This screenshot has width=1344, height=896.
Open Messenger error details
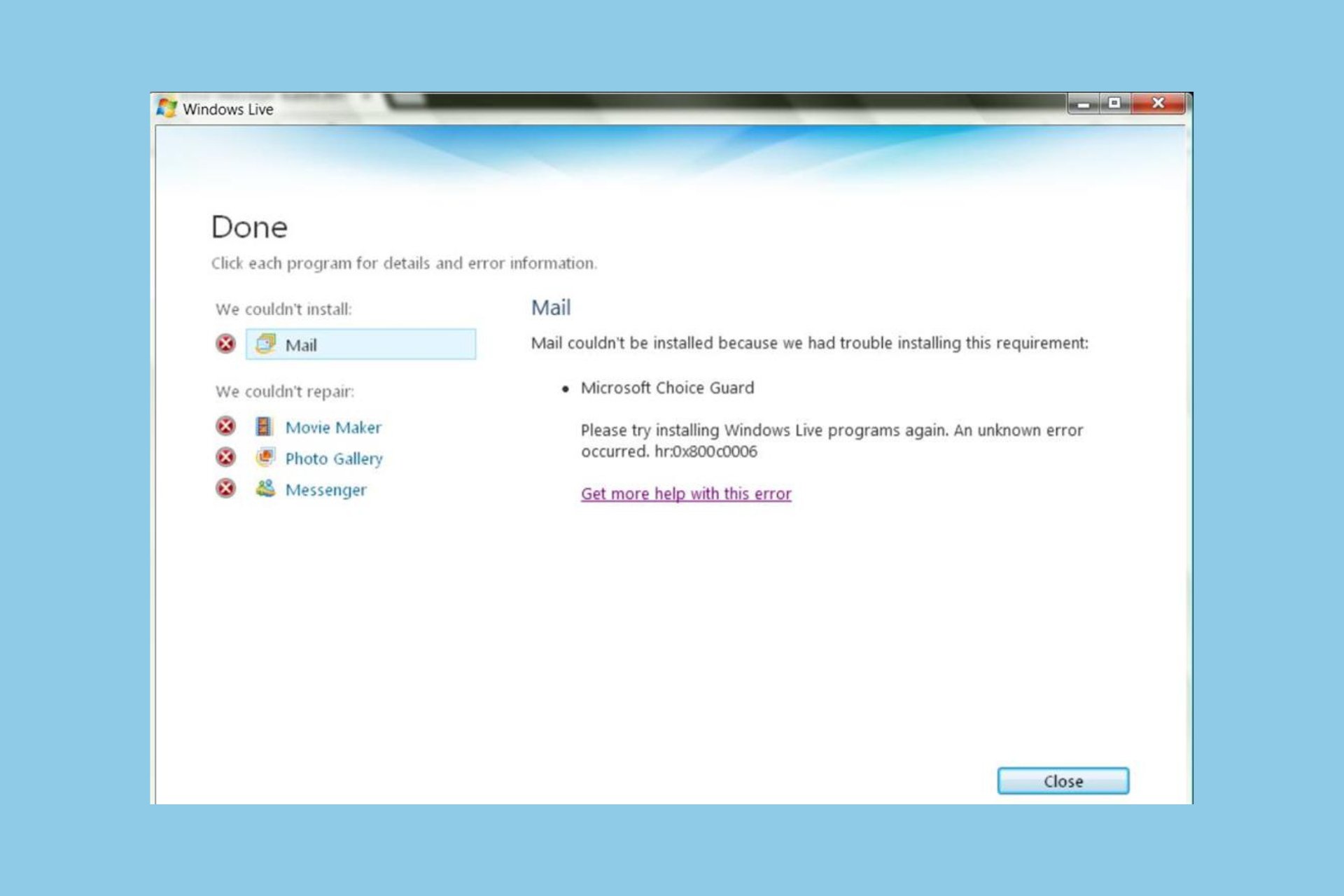tap(325, 489)
